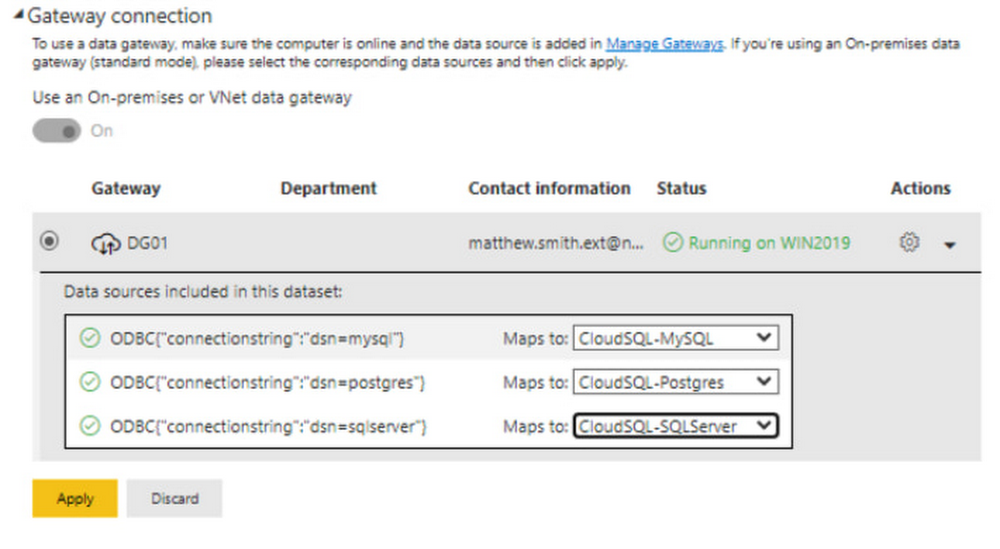This screenshot has width=1000, height=549.
Task: Click the green check next to dsn=mysql
Action: pos(90,339)
